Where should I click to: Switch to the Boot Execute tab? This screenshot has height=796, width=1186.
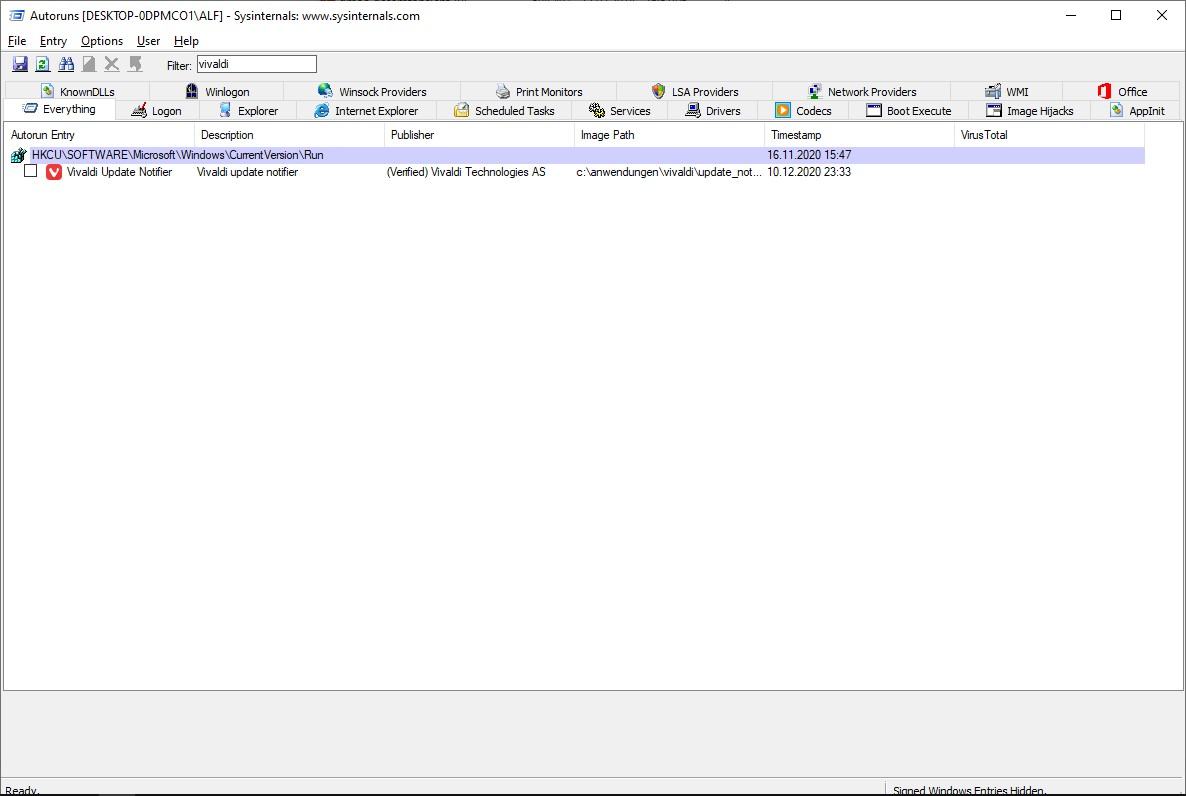(x=908, y=110)
